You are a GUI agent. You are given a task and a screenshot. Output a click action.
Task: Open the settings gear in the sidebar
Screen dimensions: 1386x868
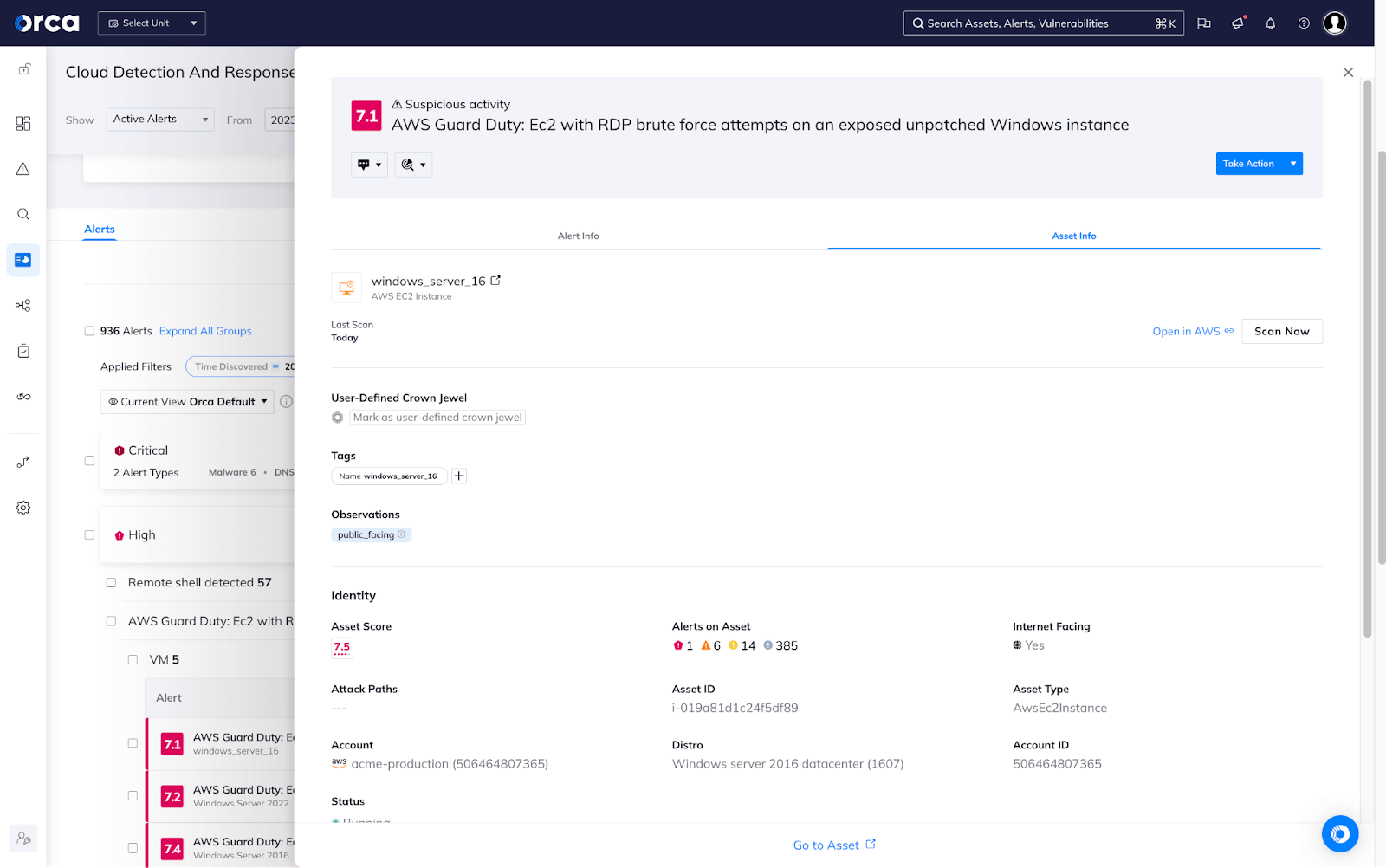point(23,508)
